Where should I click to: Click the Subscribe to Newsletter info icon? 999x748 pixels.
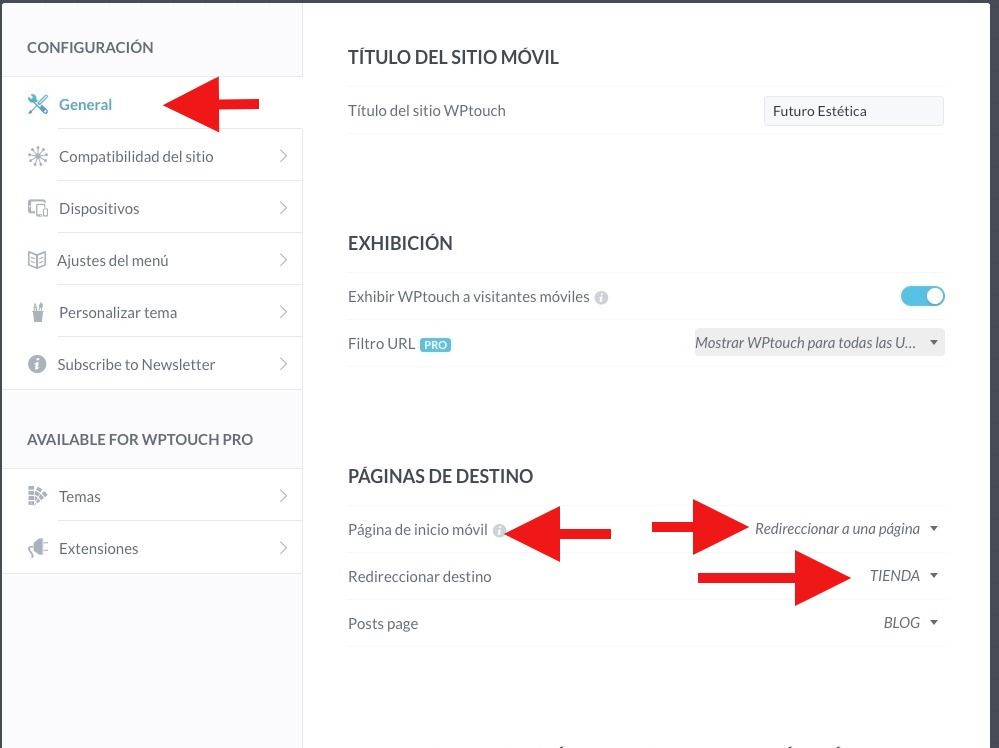[x=37, y=364]
